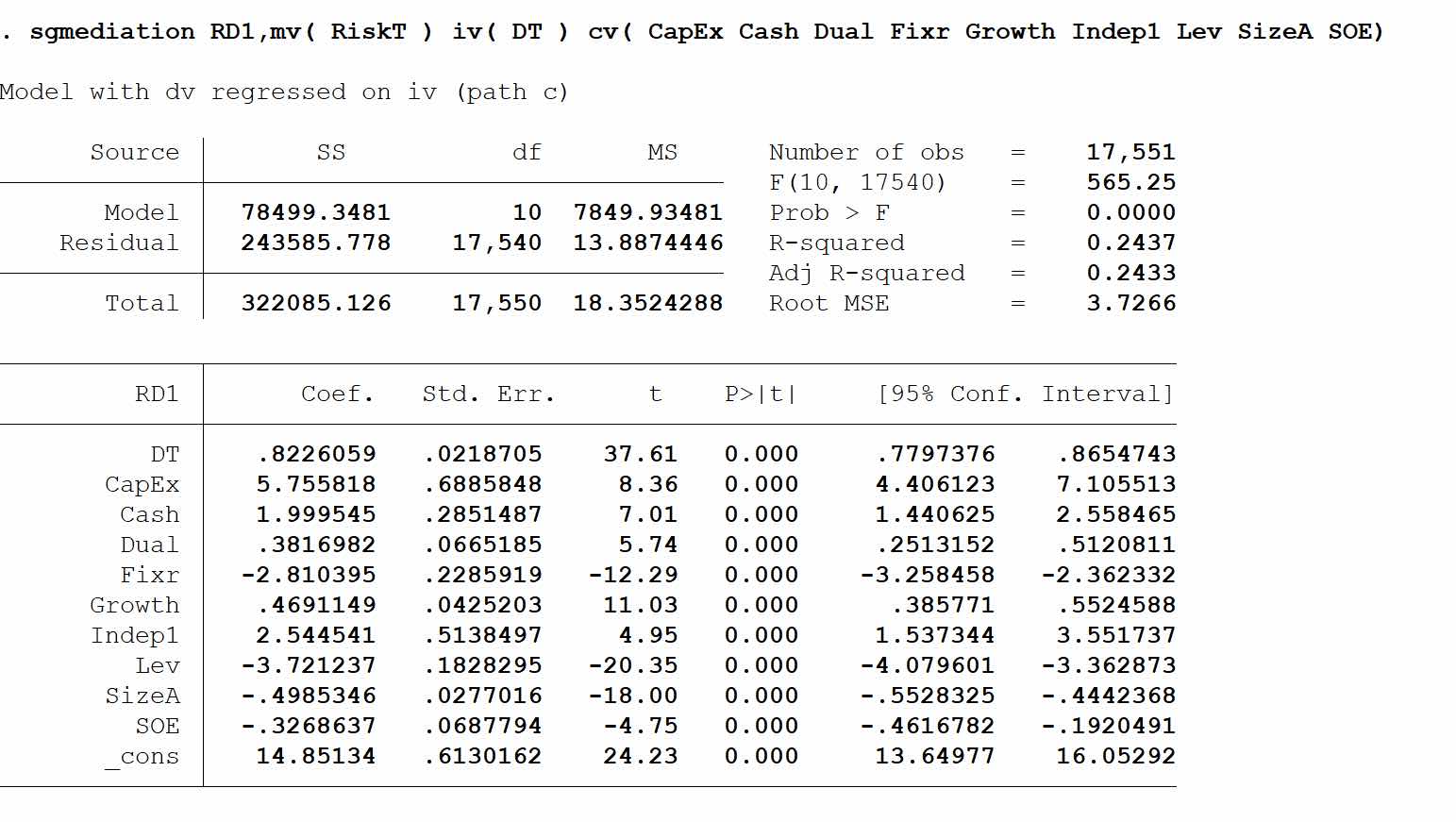Viewport: 1456px width, 822px height.
Task: Click the RD1 dependent variable header
Action: point(157,394)
